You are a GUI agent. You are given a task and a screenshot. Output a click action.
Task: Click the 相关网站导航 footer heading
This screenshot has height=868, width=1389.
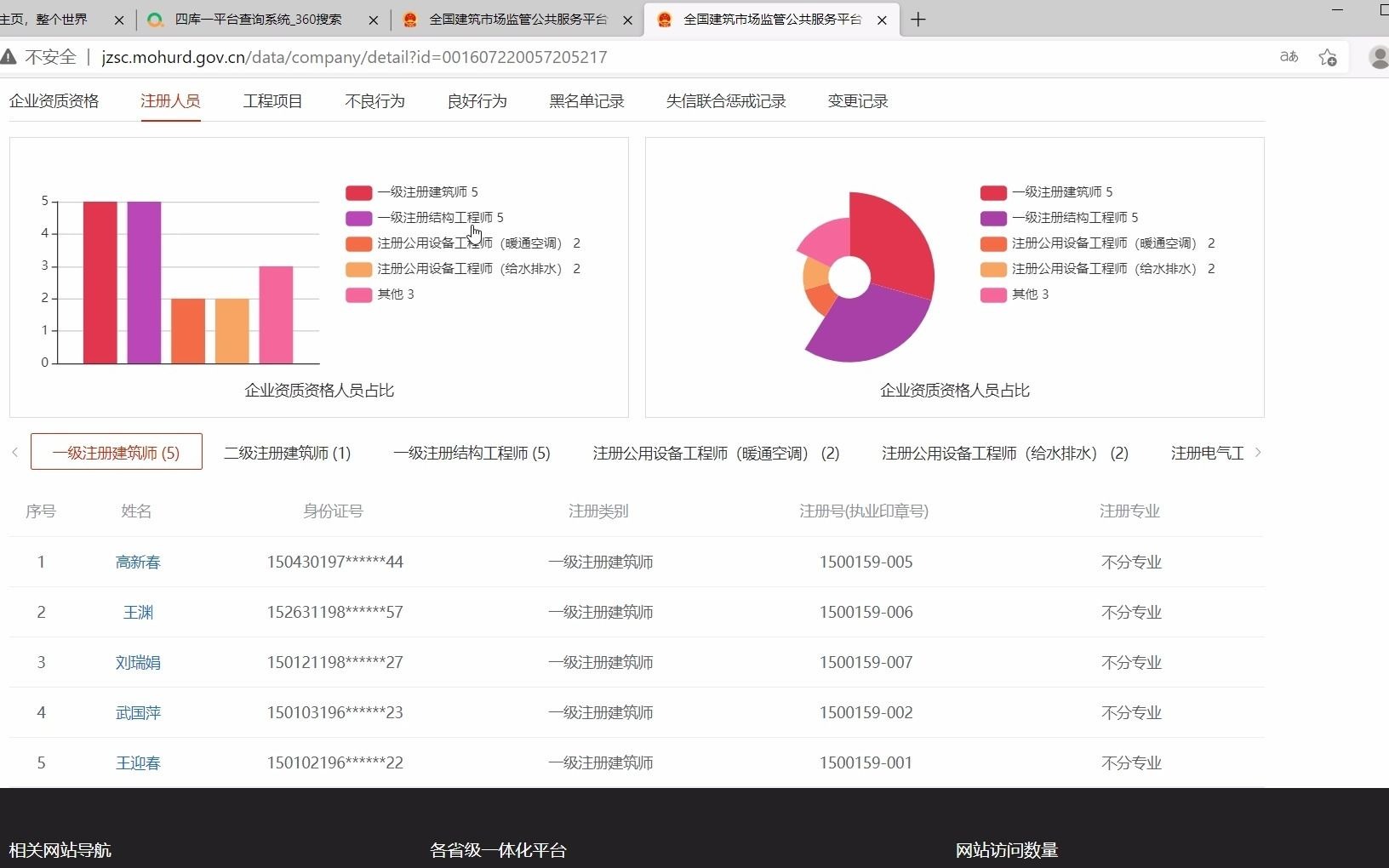[x=60, y=849]
